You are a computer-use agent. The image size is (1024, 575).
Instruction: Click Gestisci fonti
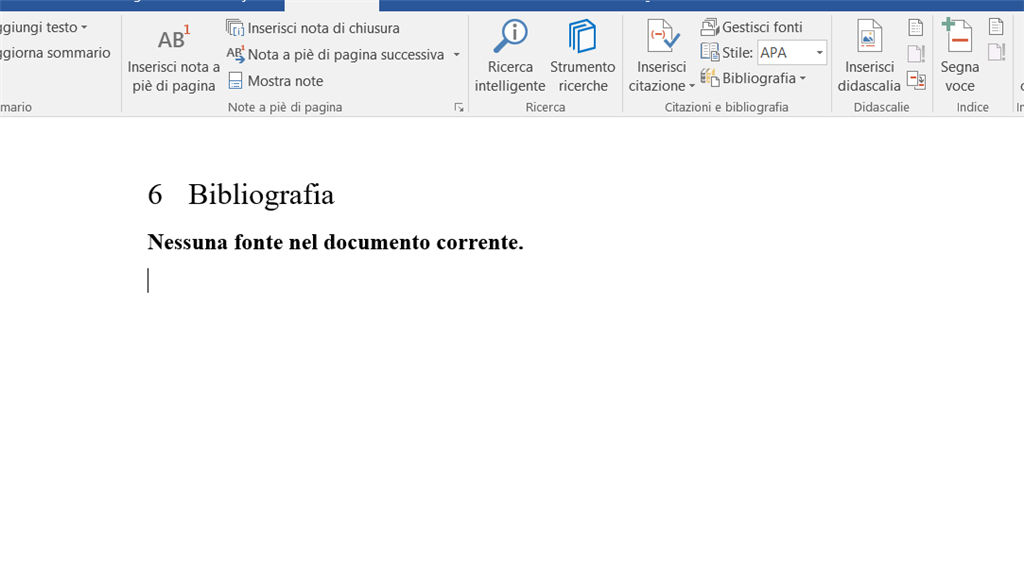752,27
